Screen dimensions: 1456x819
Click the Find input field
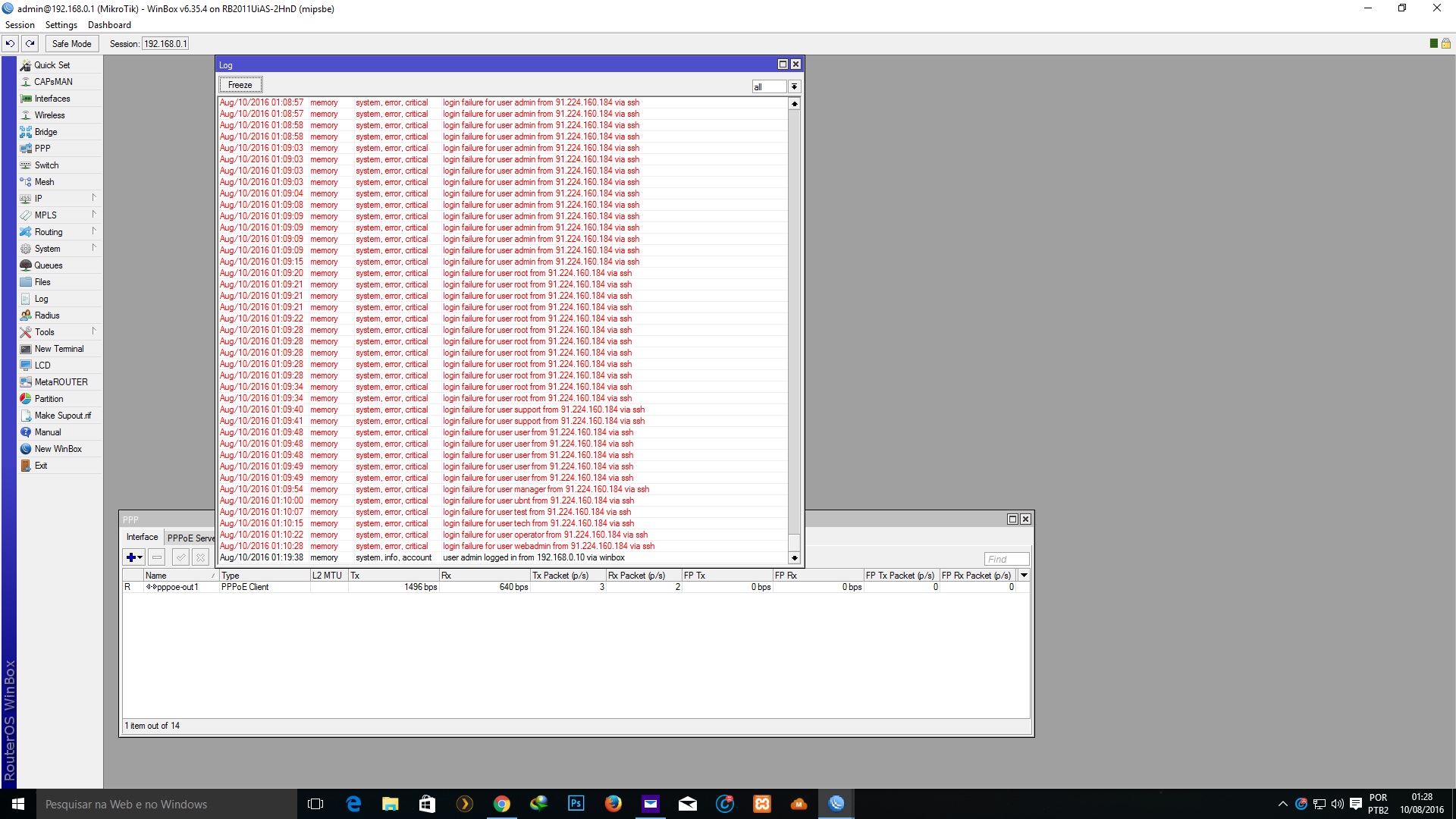pyautogui.click(x=1006, y=559)
